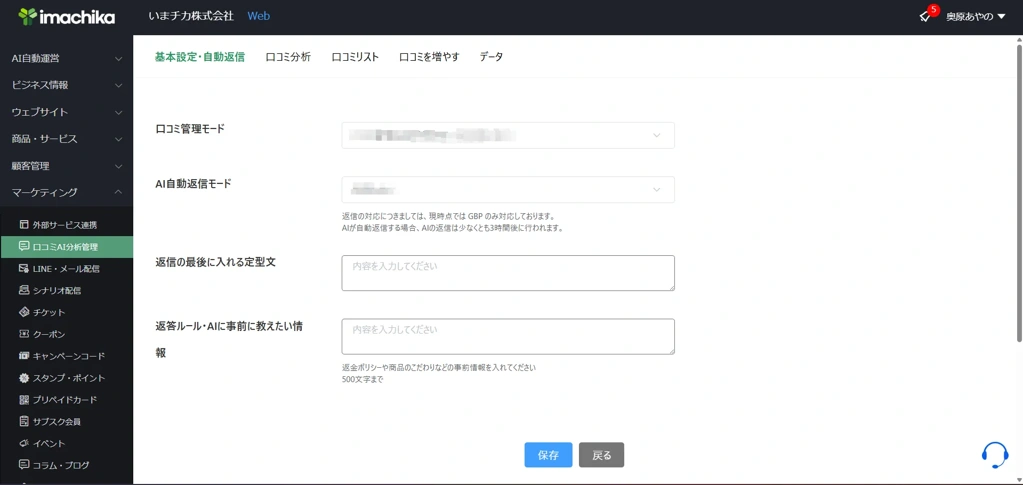Switch to the 基本設定・自動返信 tab
This screenshot has width=1023, height=485.
tap(200, 57)
